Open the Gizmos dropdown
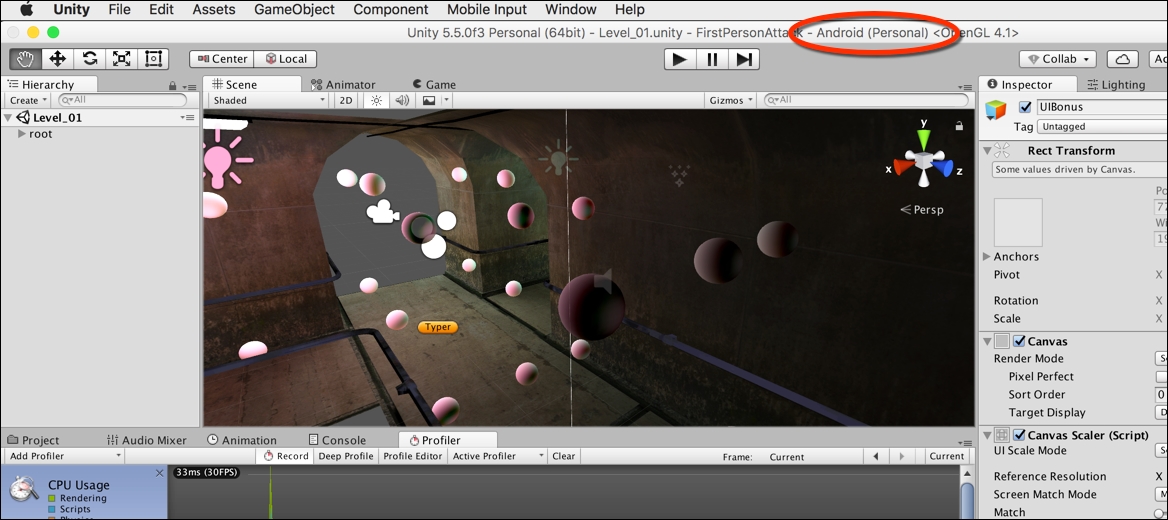This screenshot has height=520, width=1168. click(730, 100)
